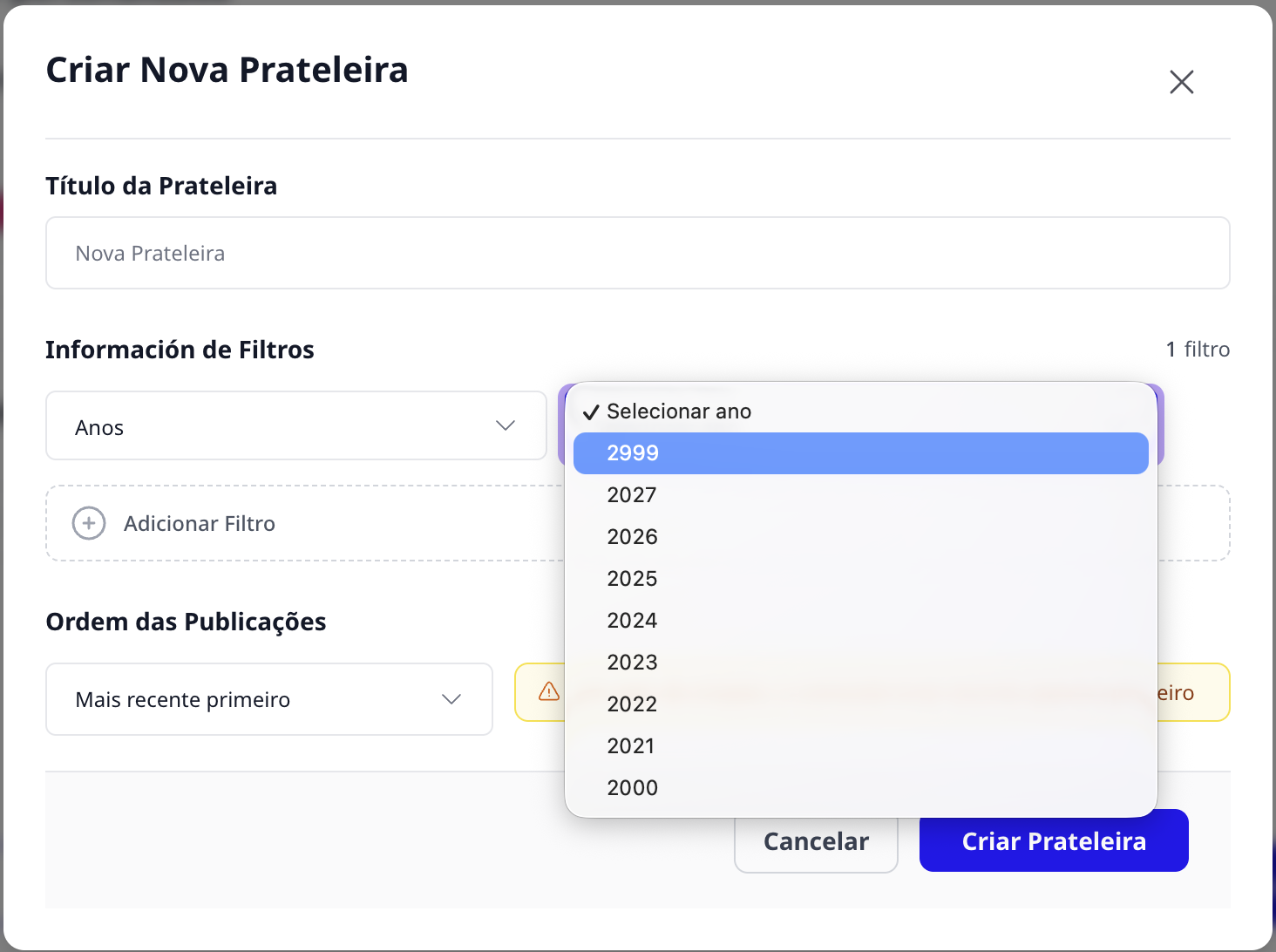Click the Criar Prateleira button
This screenshot has width=1276, height=952.
[1054, 840]
